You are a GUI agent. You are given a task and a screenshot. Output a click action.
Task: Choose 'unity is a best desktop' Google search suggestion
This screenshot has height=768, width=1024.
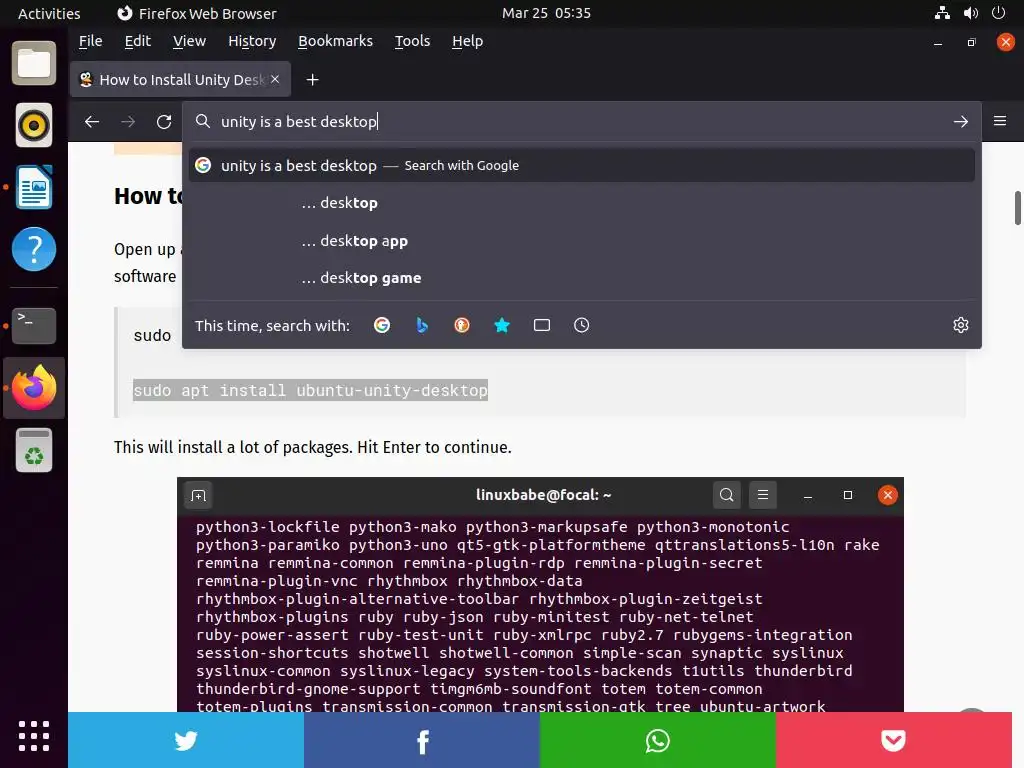(x=581, y=165)
